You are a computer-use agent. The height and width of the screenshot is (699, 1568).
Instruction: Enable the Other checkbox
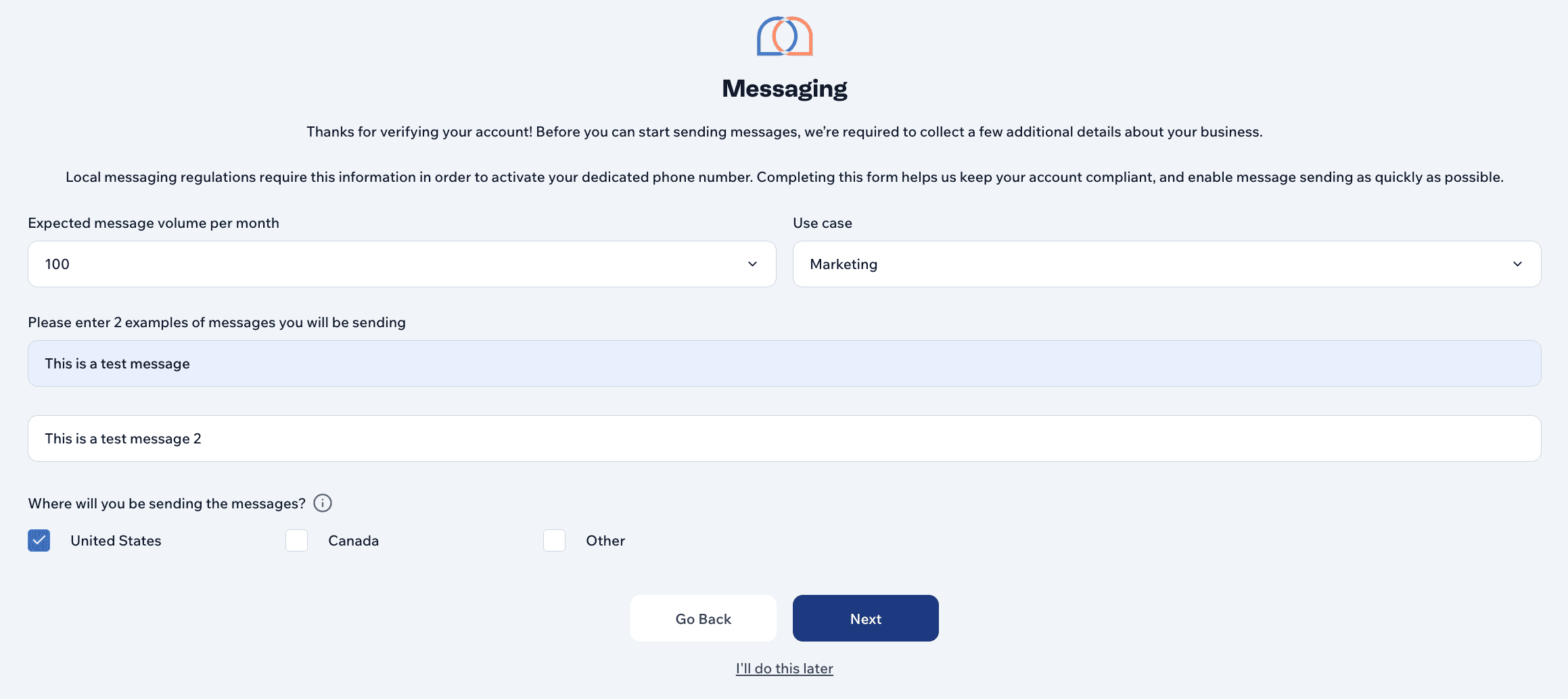[x=554, y=540]
